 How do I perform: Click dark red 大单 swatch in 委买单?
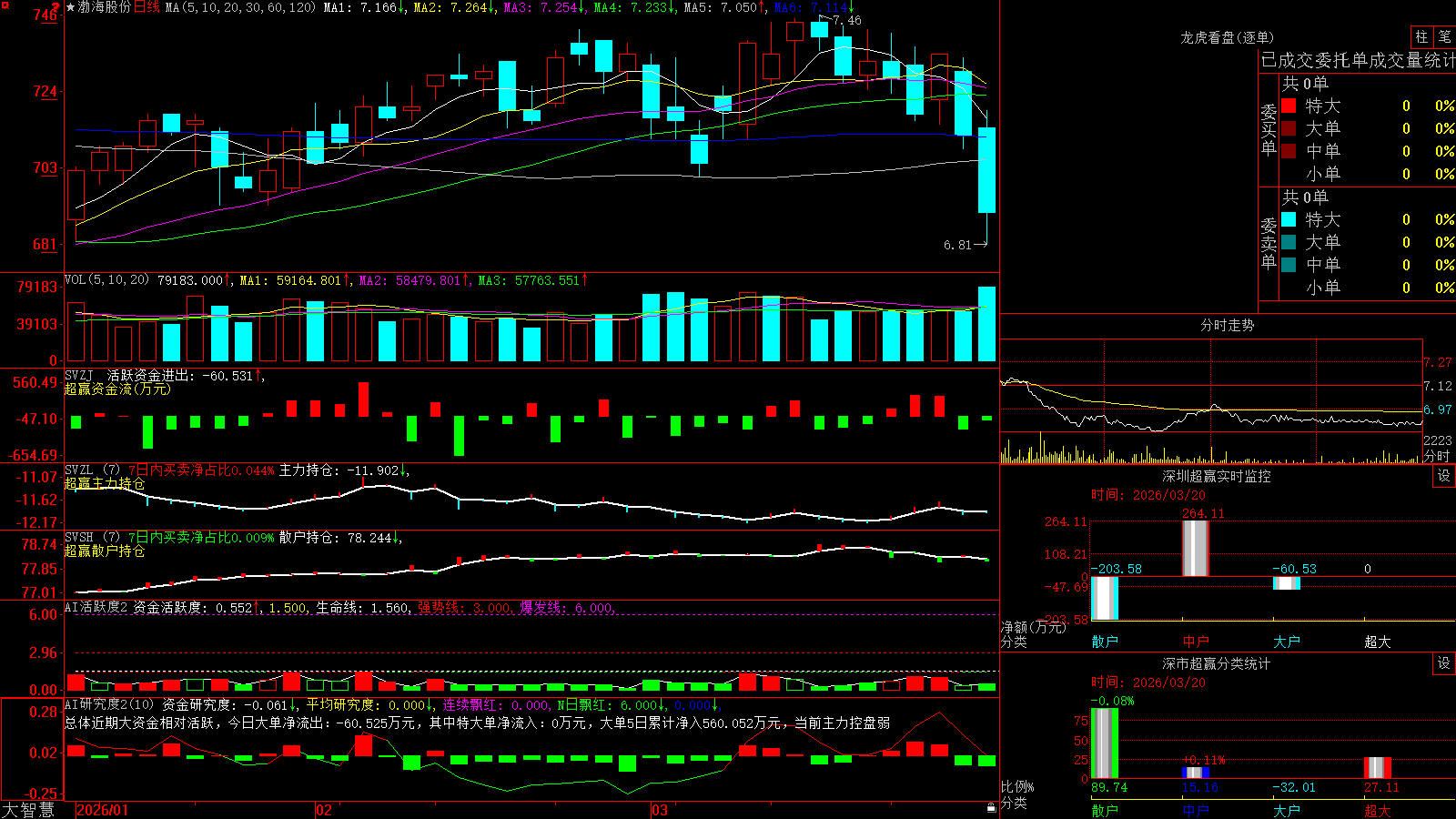pyautogui.click(x=1289, y=128)
